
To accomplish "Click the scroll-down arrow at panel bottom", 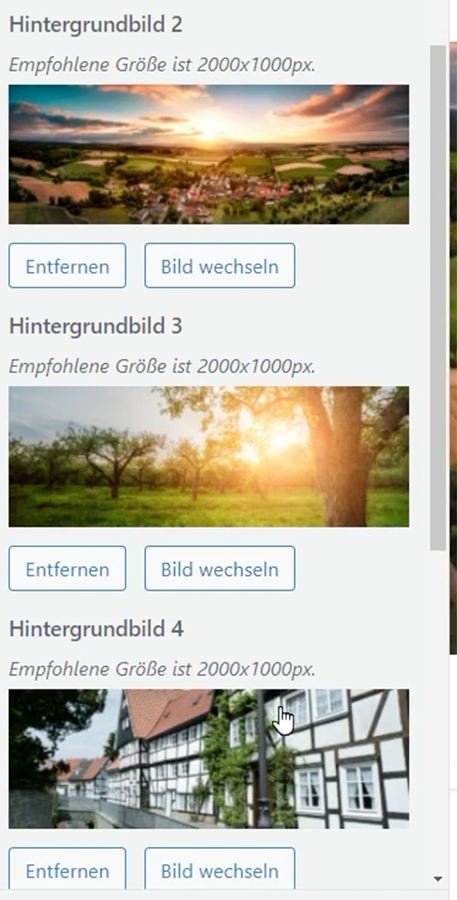I will click(x=438, y=879).
